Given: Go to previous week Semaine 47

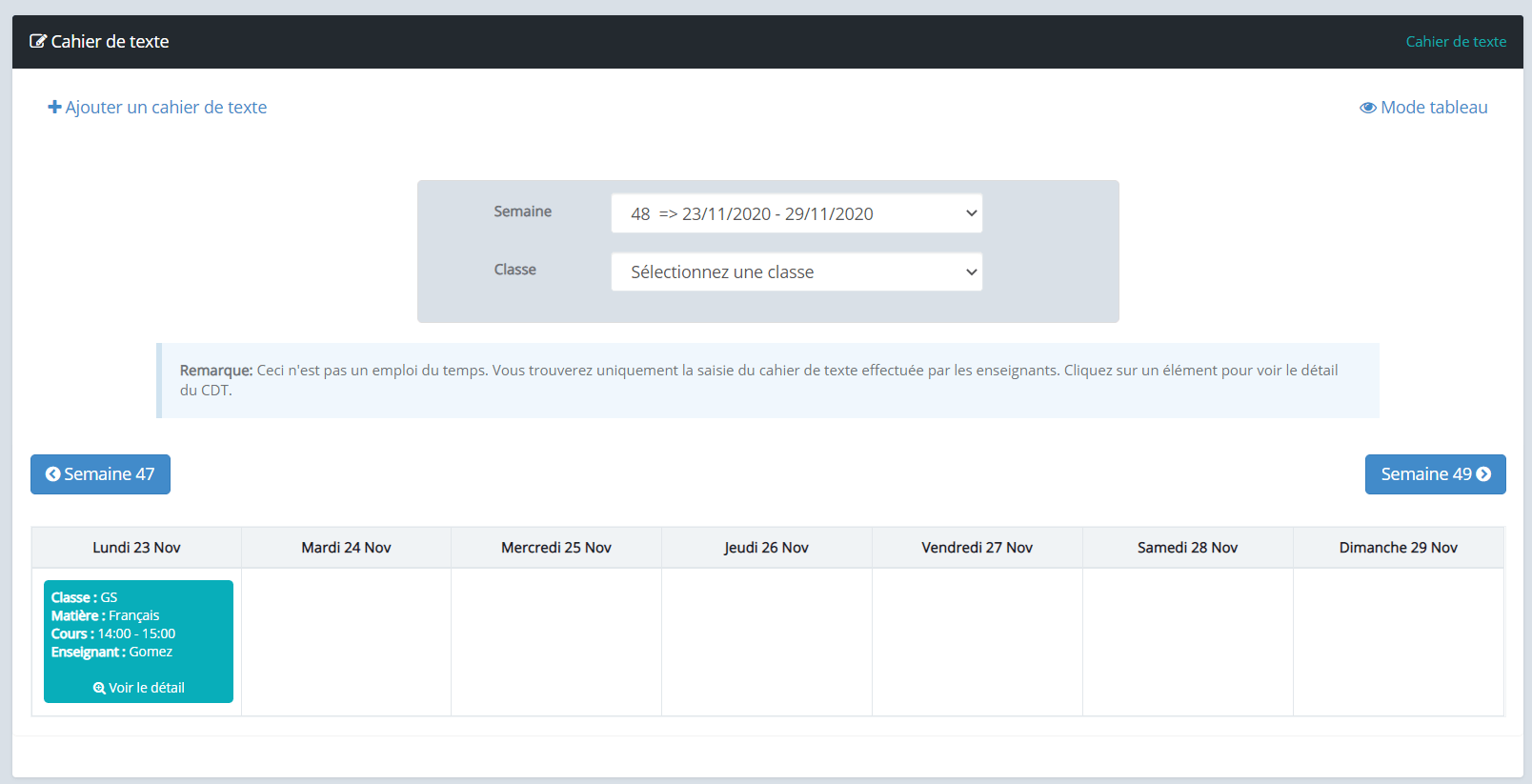Looking at the screenshot, I should click(100, 474).
